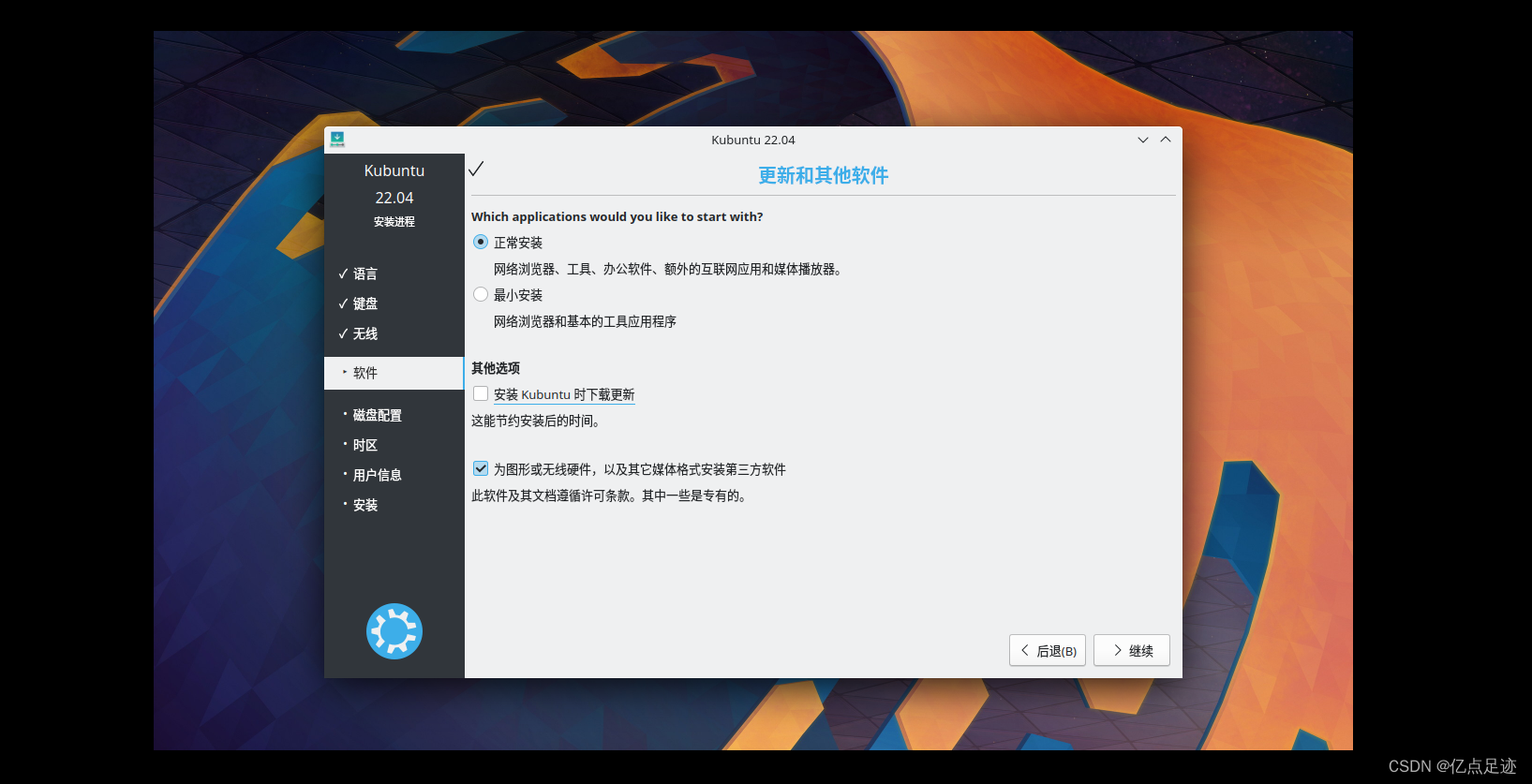Click the 更新和其他软件 page heading

(x=823, y=175)
